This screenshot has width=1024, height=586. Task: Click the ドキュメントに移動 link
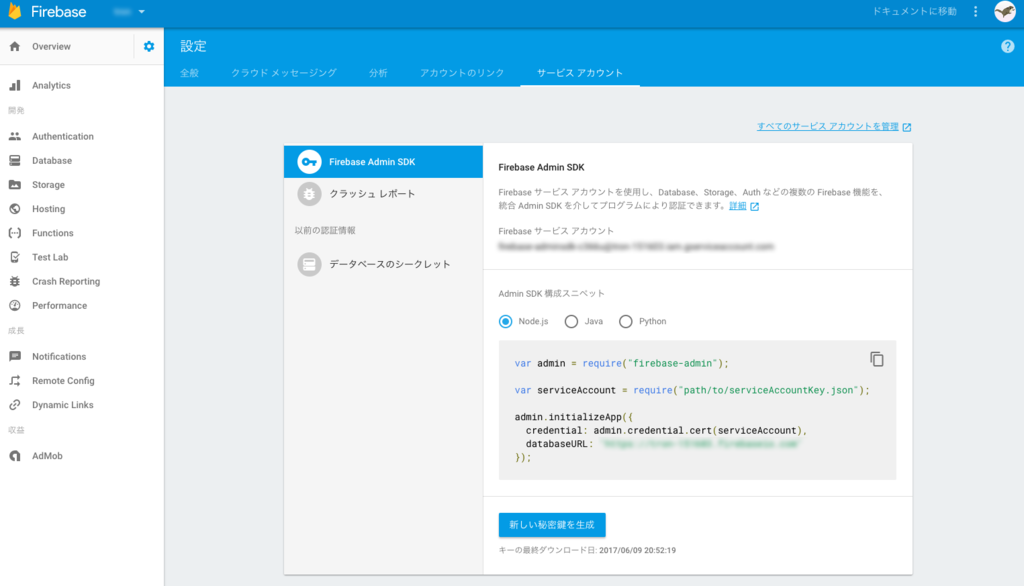pyautogui.click(x=914, y=12)
